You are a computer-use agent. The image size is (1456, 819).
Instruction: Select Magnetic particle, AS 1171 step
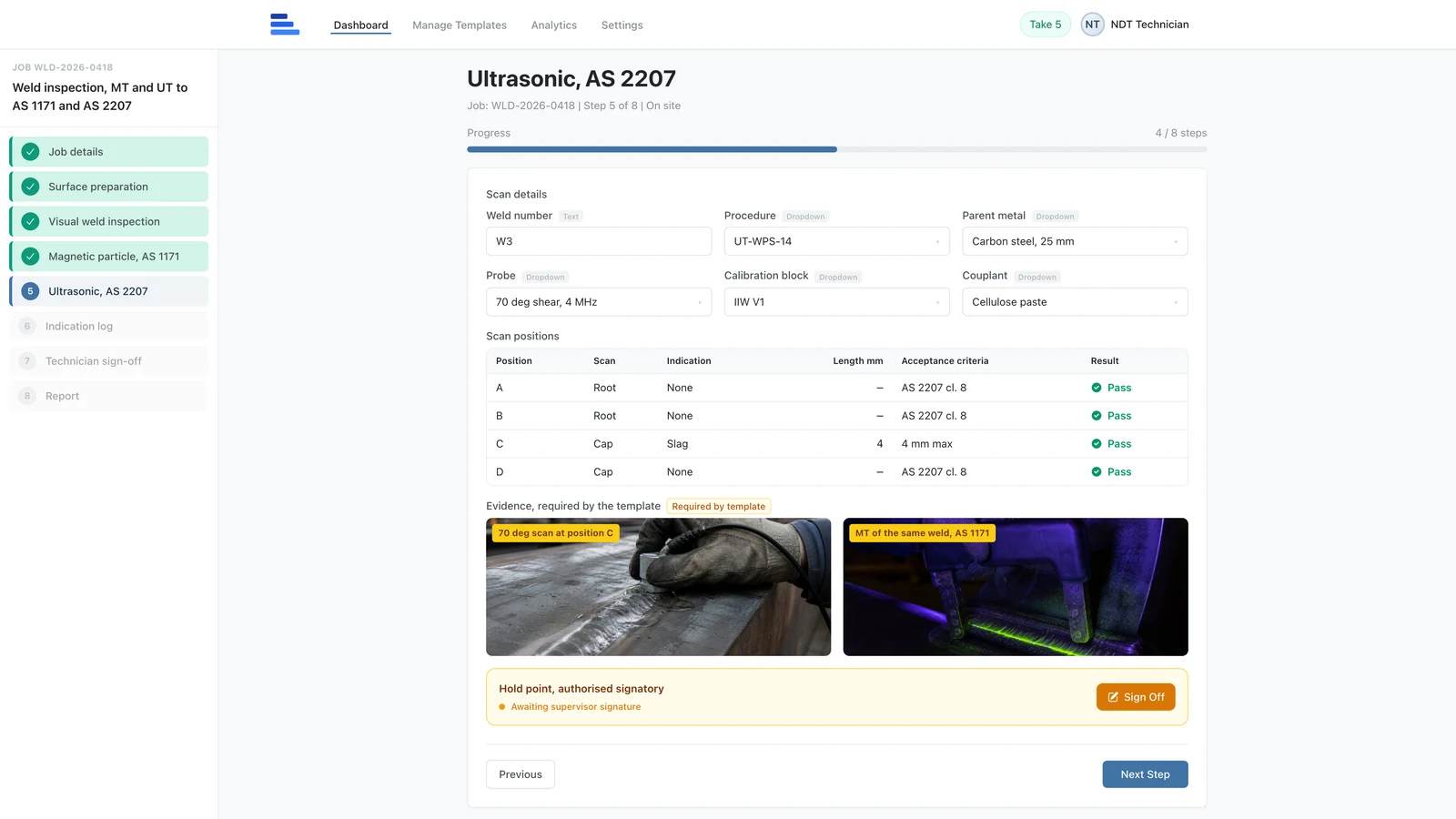pyautogui.click(x=109, y=257)
